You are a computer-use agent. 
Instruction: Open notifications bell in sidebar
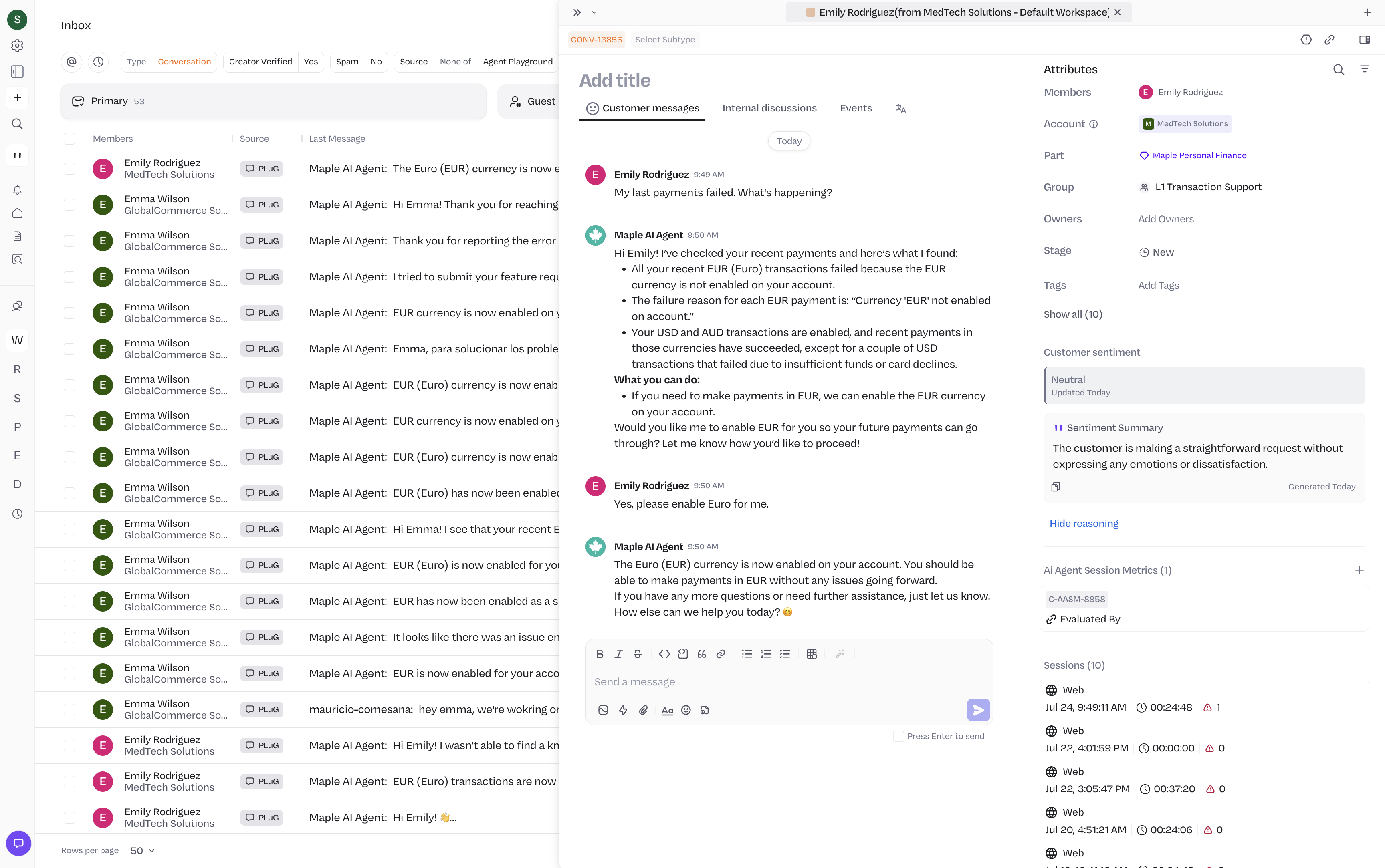(x=17, y=190)
